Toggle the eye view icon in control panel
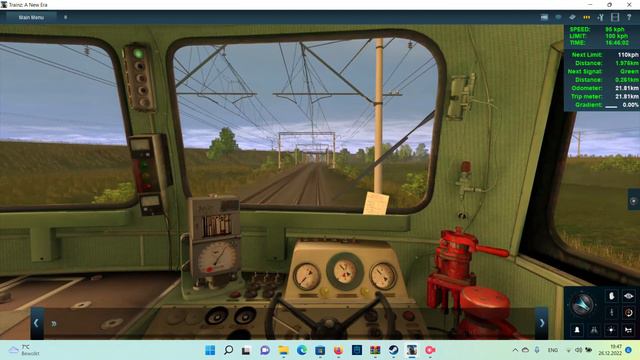 (629, 296)
